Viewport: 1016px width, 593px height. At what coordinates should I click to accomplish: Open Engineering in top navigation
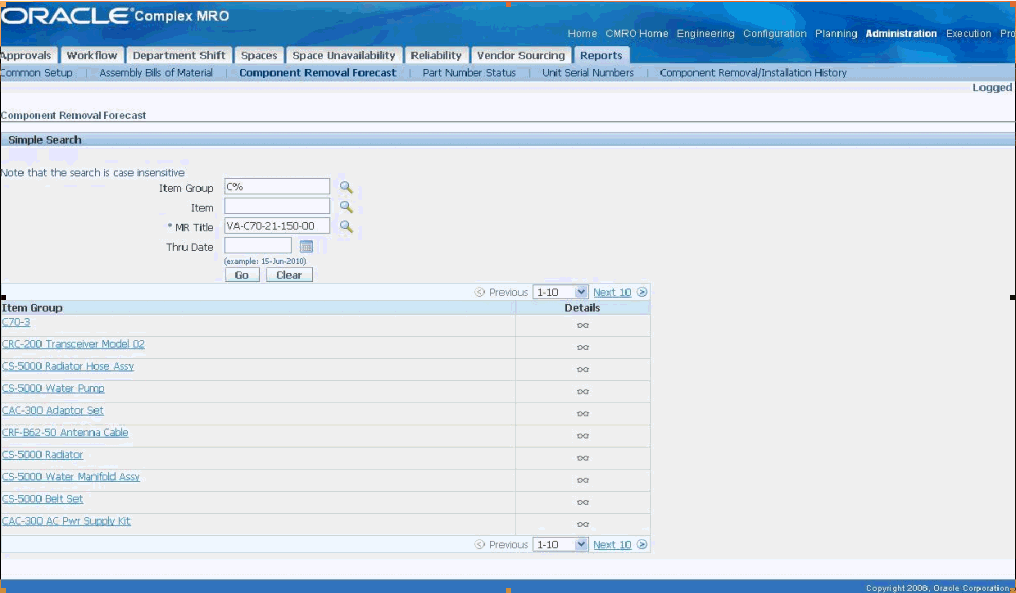click(x=706, y=34)
